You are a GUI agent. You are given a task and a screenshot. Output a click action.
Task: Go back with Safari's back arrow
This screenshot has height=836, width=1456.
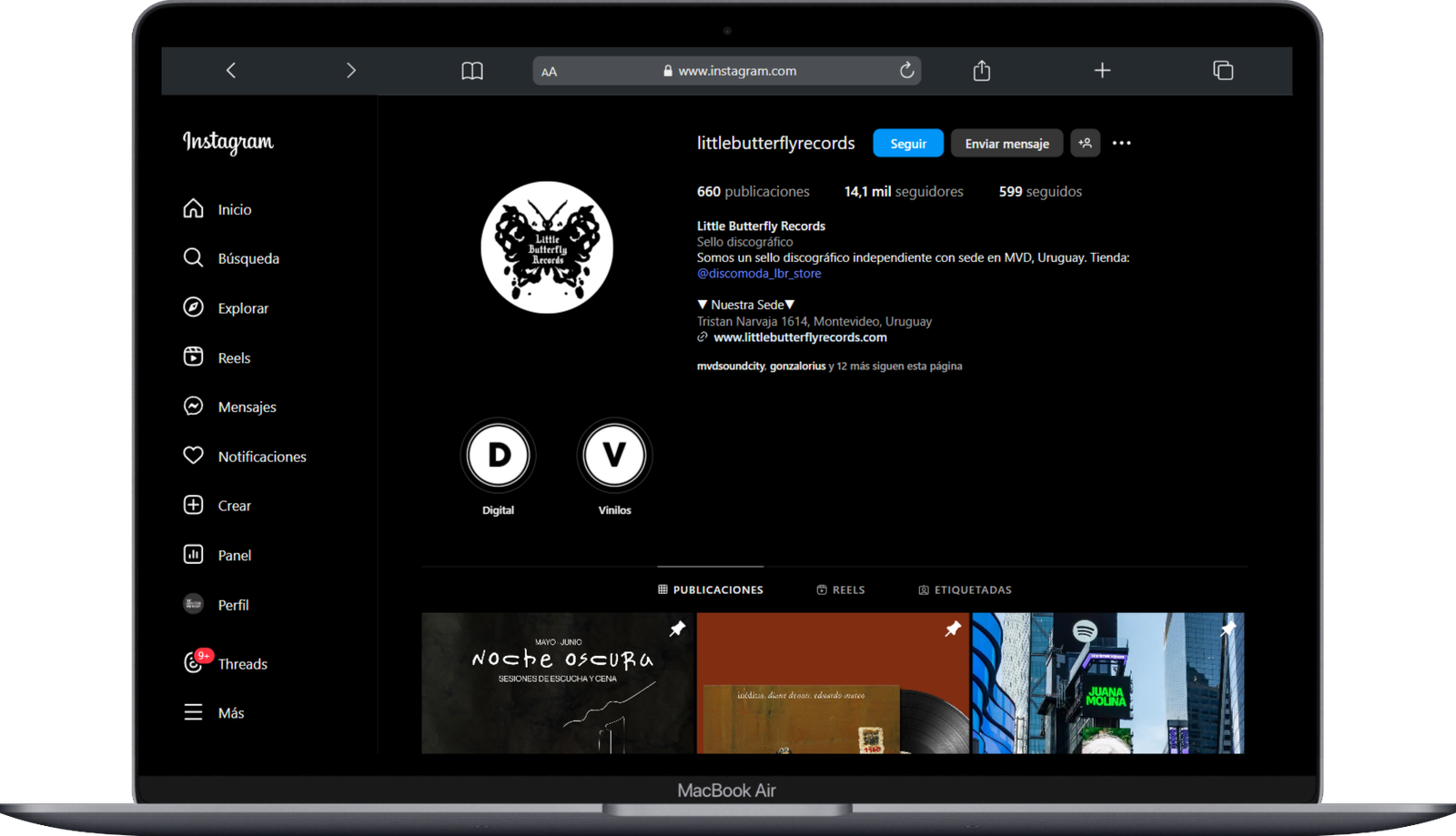click(x=231, y=70)
